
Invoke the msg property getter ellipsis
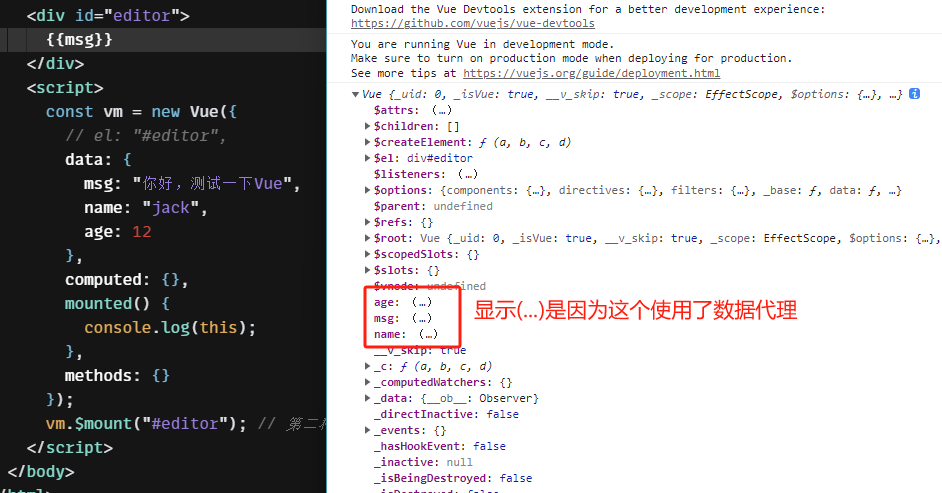tap(422, 318)
